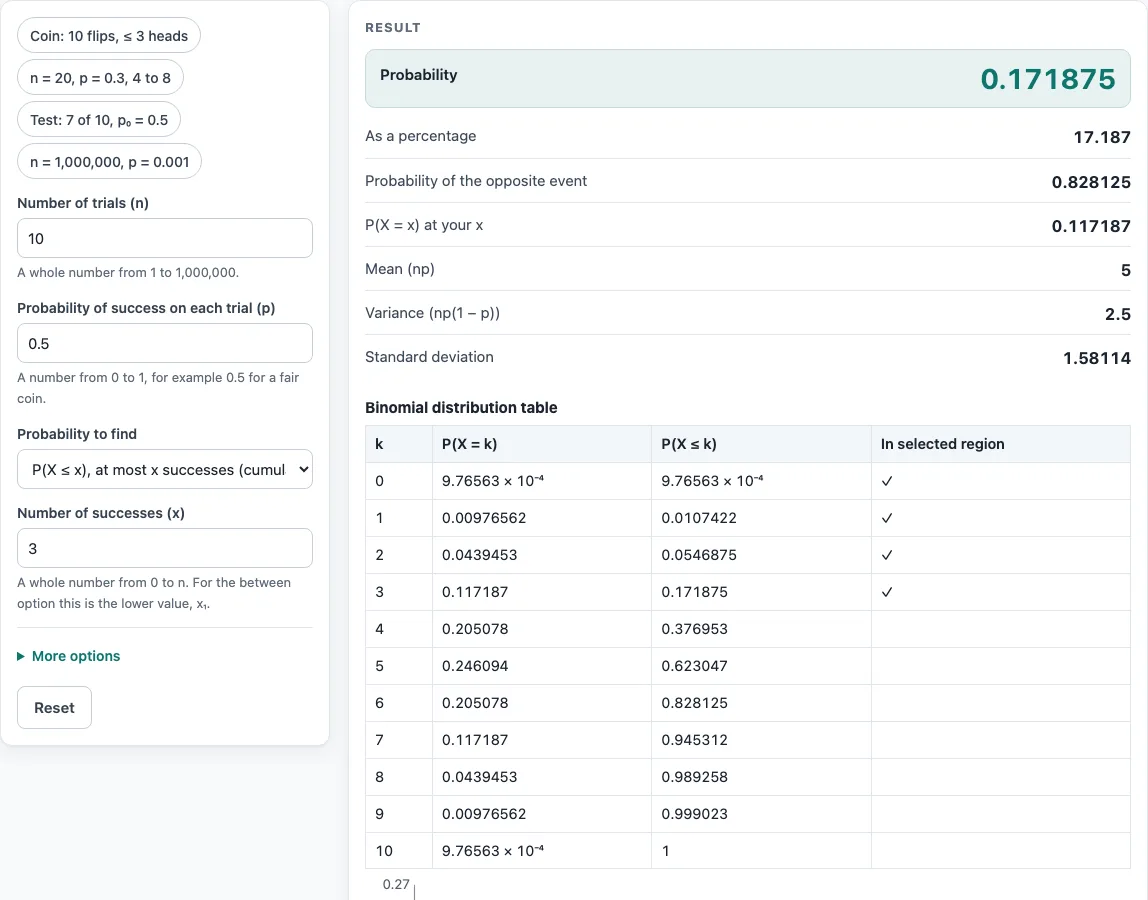Focus the Probability of success input
The width and height of the screenshot is (1148, 900).
pyautogui.click(x=165, y=343)
